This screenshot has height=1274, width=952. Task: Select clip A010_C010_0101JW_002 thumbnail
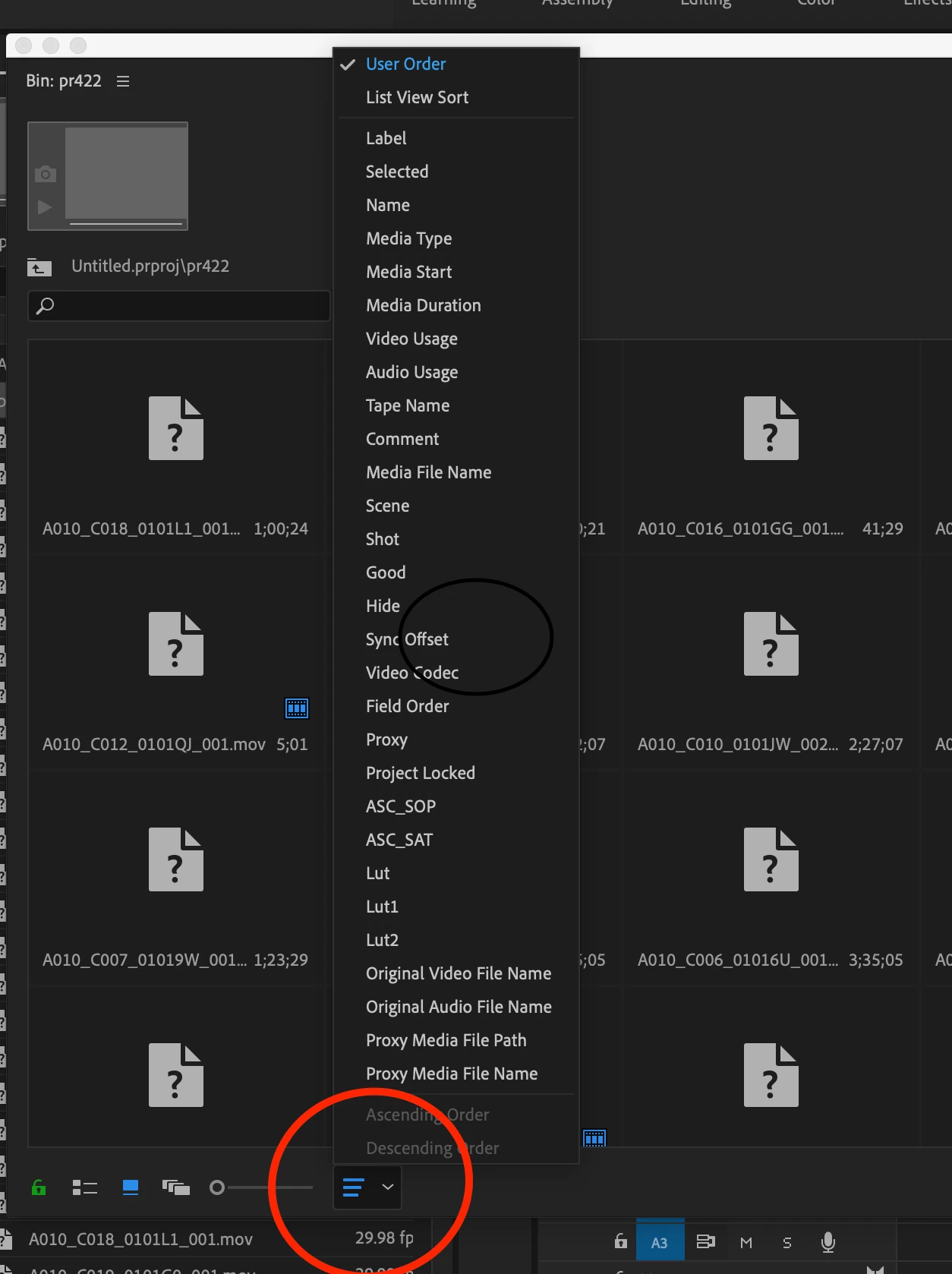(x=771, y=644)
